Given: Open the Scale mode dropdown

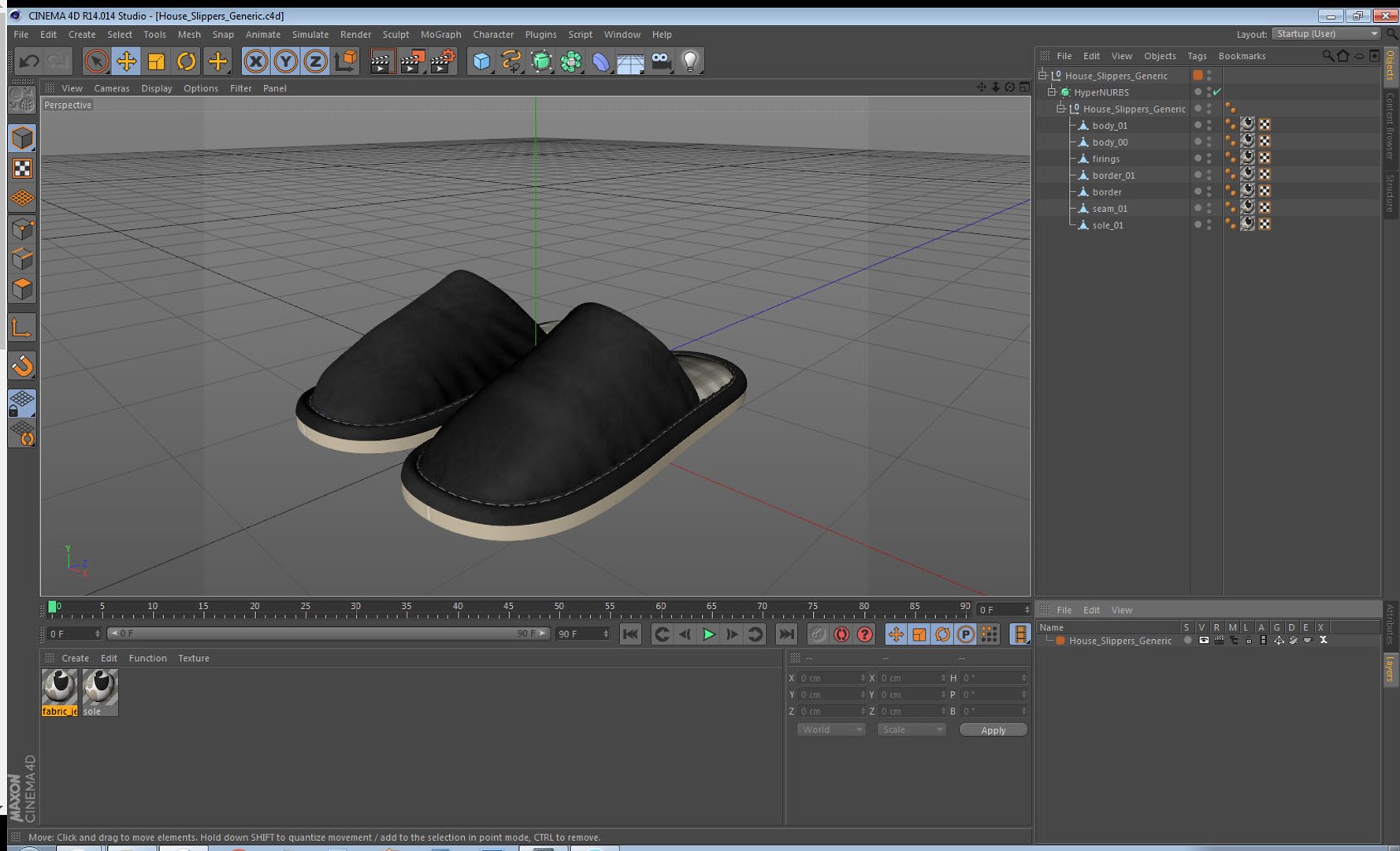Looking at the screenshot, I should 912,730.
